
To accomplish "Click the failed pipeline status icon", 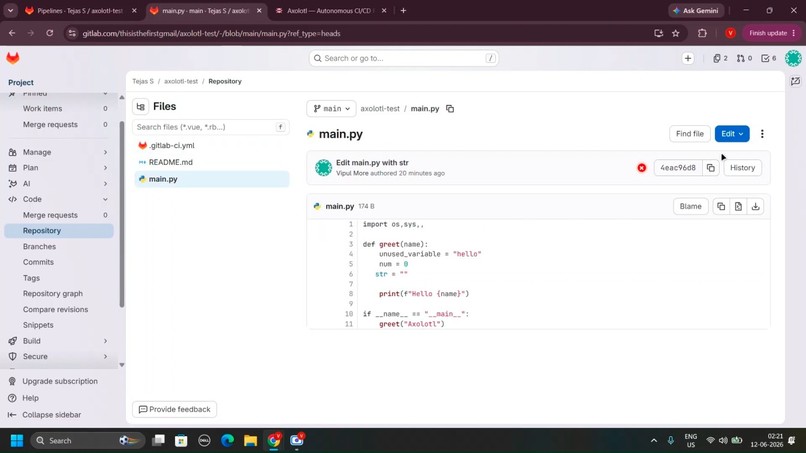I will click(642, 168).
